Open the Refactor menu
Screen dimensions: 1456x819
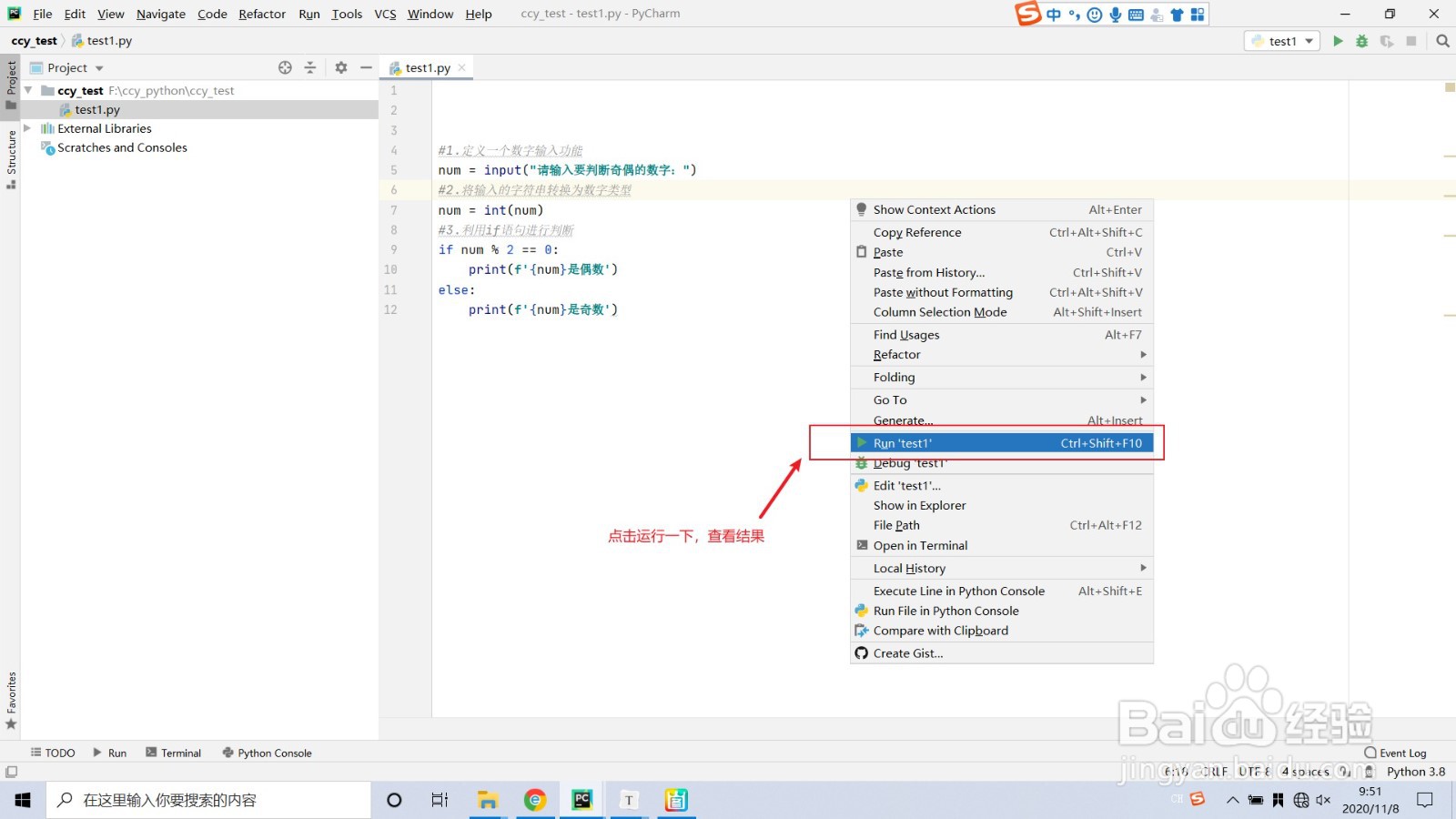click(x=262, y=14)
